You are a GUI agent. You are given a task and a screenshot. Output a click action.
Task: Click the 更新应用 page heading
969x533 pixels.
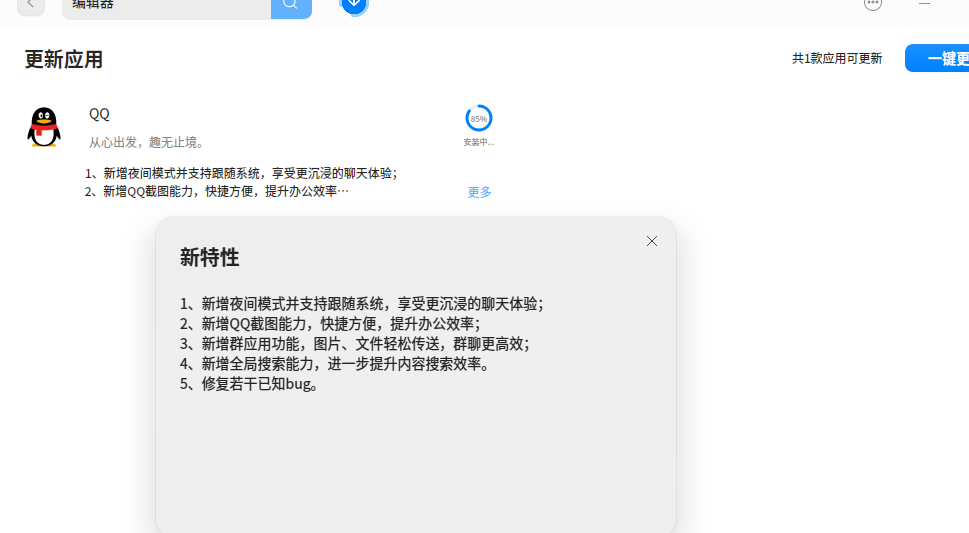point(64,60)
